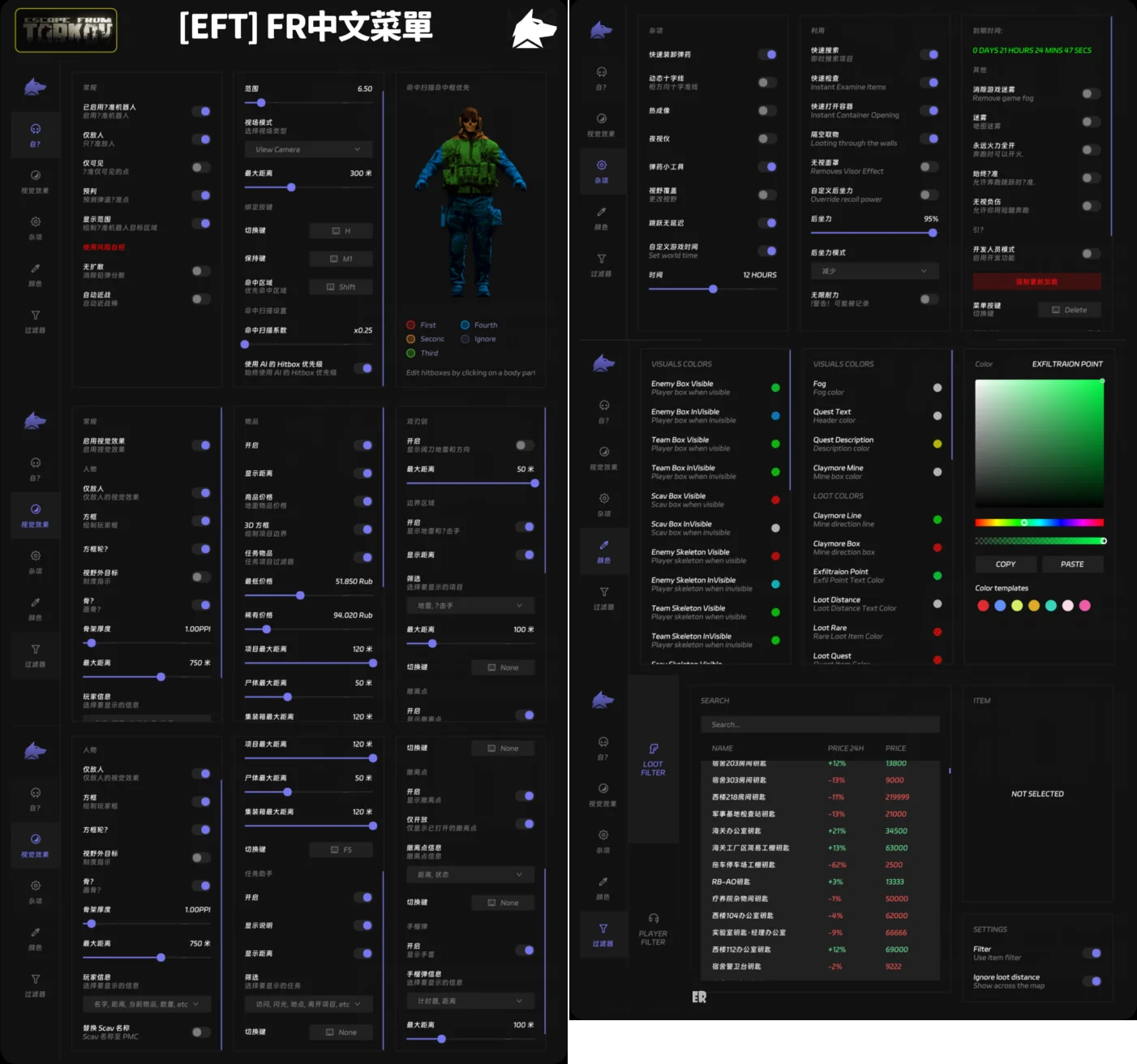This screenshot has width=1137, height=1064.
Task: Click the Delete menu keybind button
Action: coord(1069,310)
